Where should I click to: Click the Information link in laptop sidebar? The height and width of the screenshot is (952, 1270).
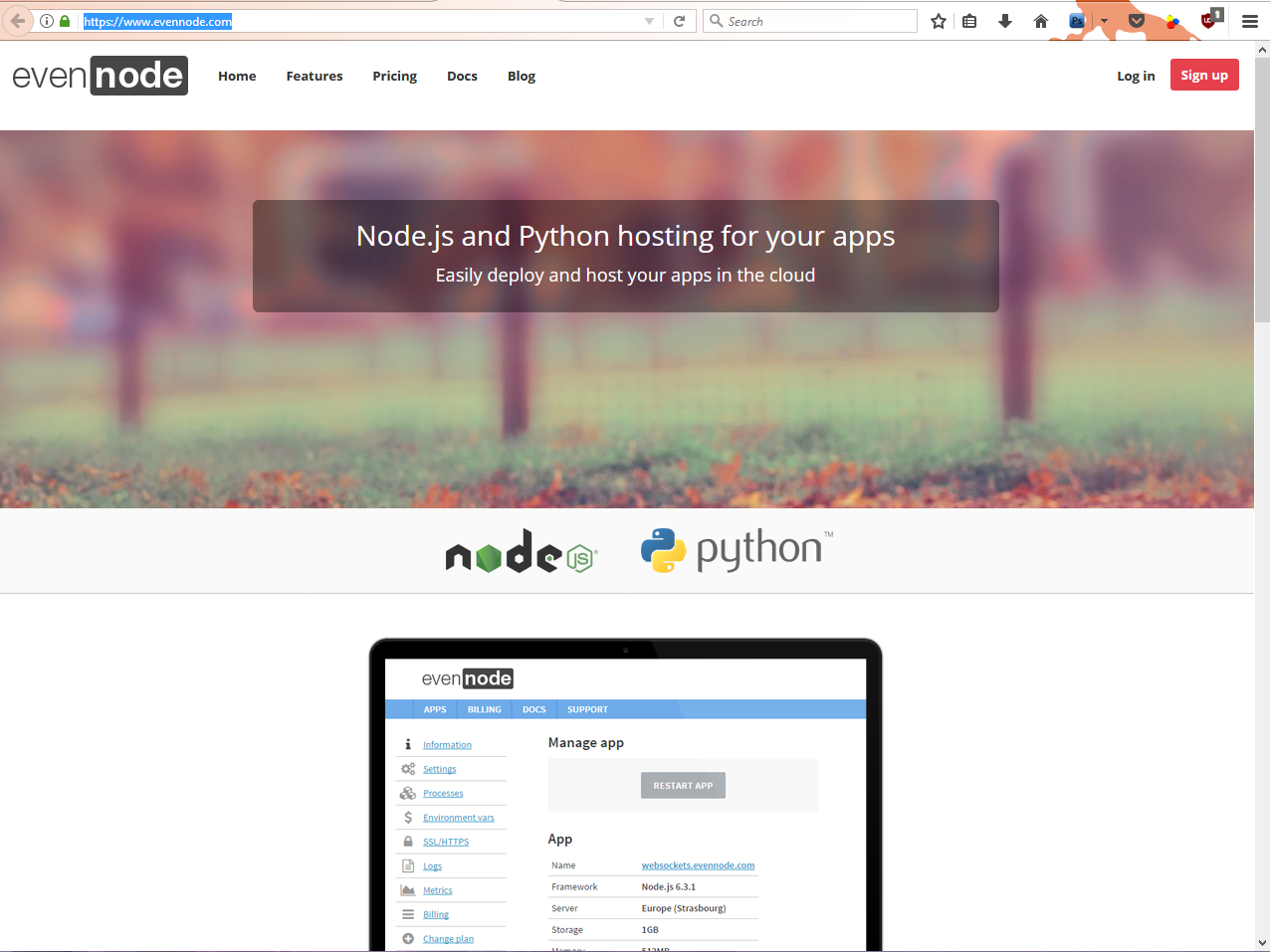pos(447,745)
